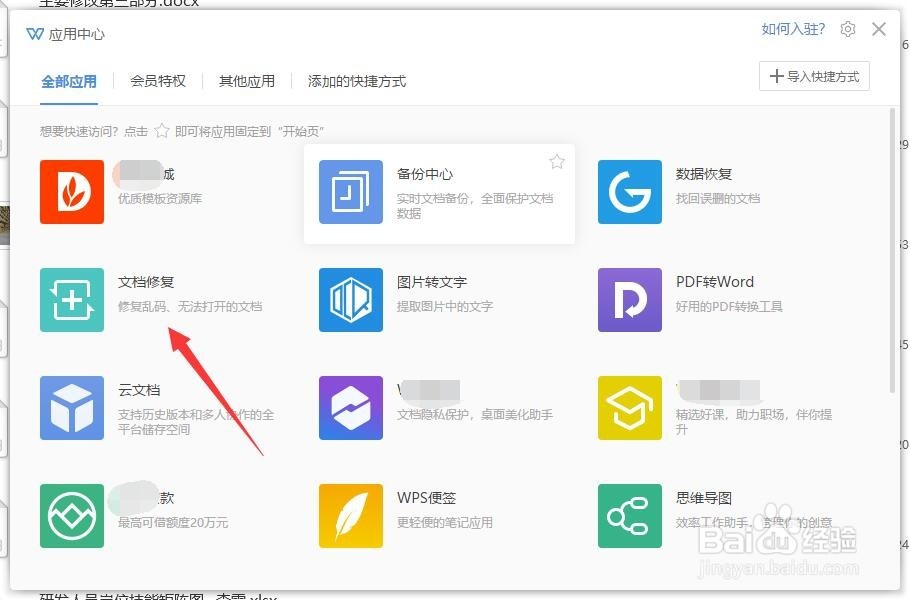
Task: Open the orange template library app icon
Action: click(72, 191)
